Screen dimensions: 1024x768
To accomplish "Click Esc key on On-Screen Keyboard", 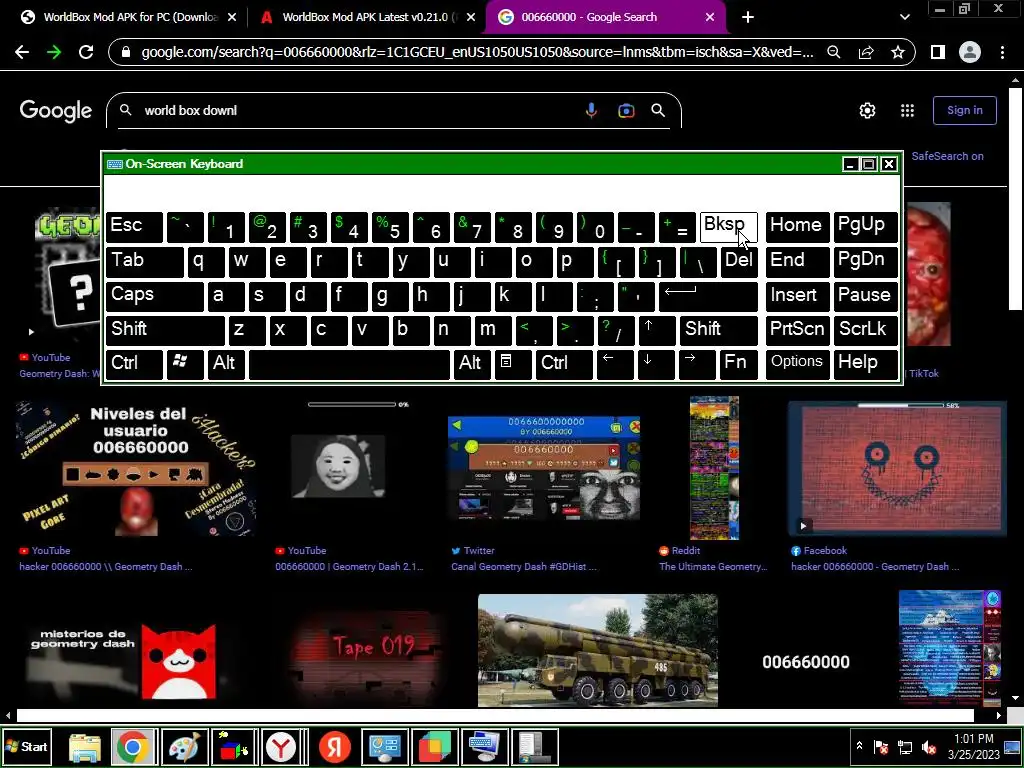I will pyautogui.click(x=134, y=227).
